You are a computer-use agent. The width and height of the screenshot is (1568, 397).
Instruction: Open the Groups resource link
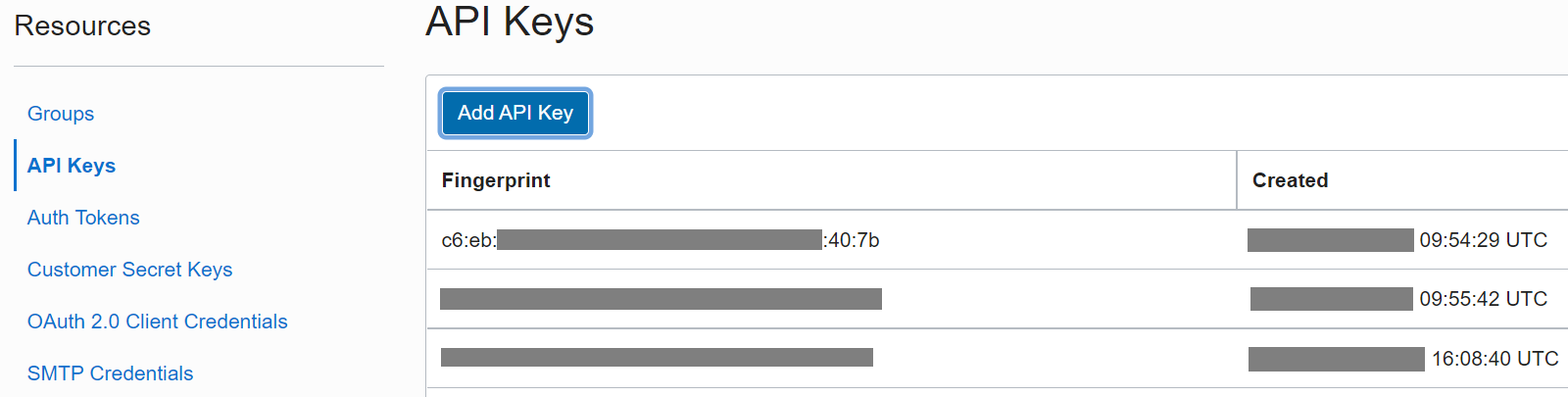61,114
